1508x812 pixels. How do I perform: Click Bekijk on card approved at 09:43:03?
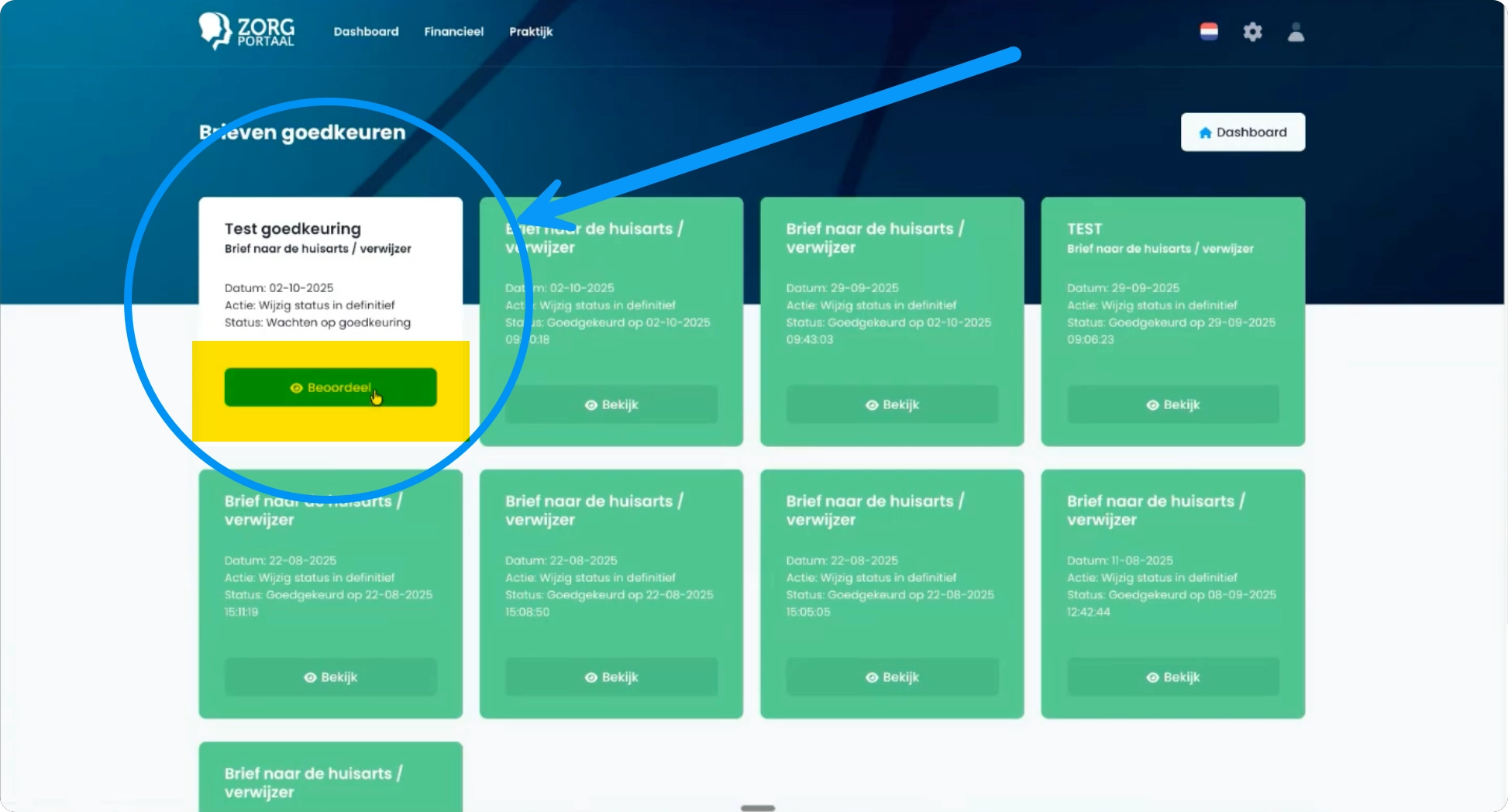892,404
